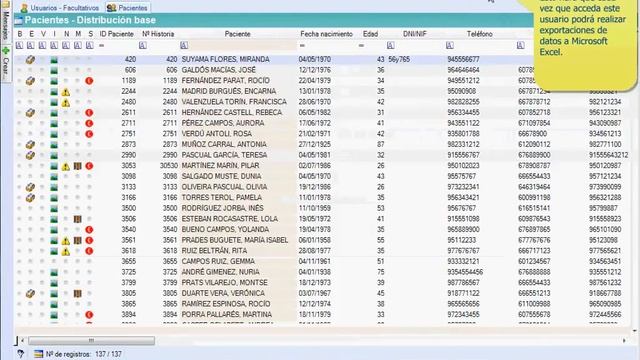This screenshot has width=640, height=360.
Task: Click the red status icon for RUIZ BELTRÁN, RITA
Action: pyautogui.click(x=89, y=251)
